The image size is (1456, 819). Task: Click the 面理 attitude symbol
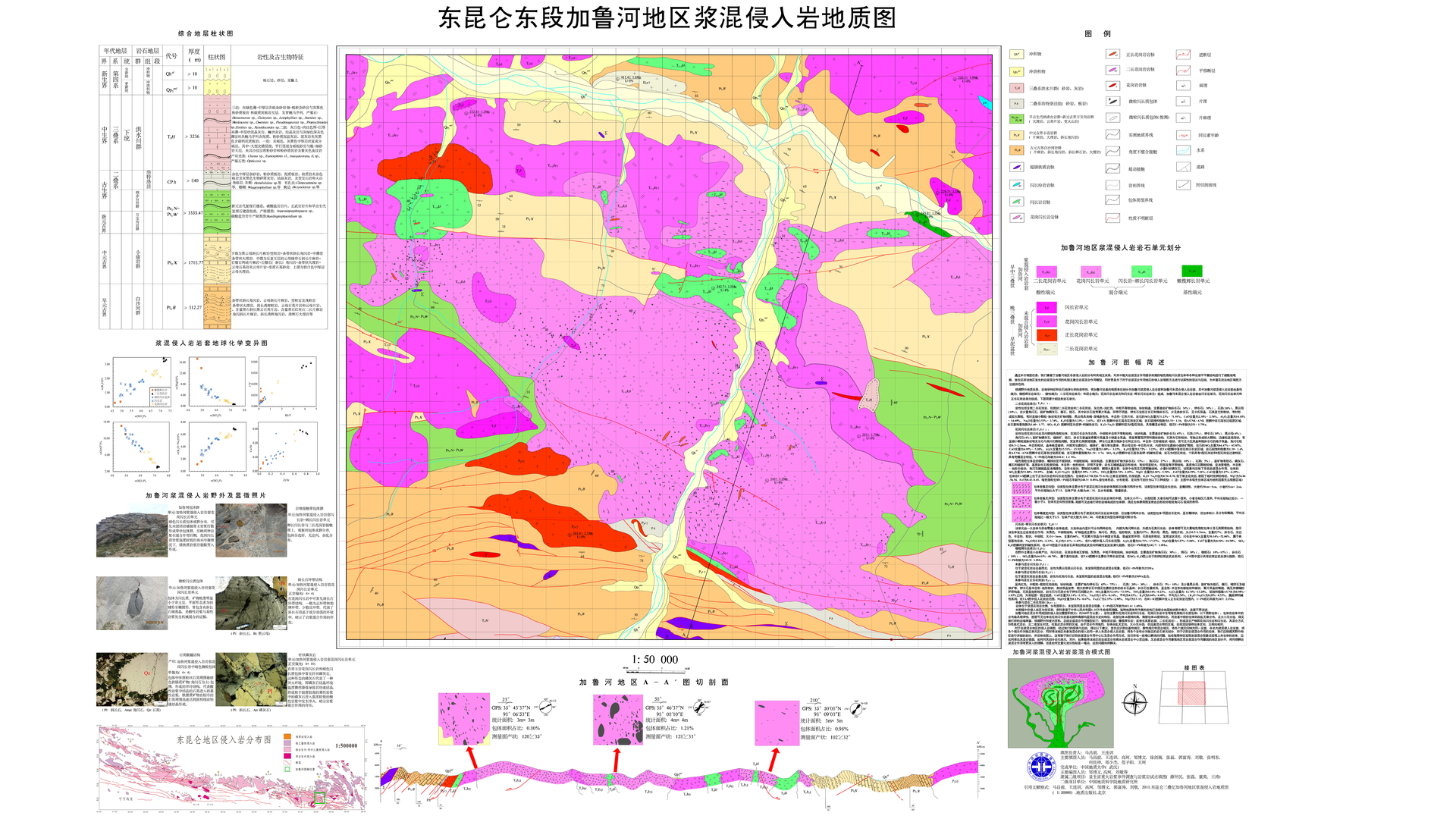point(1183,86)
